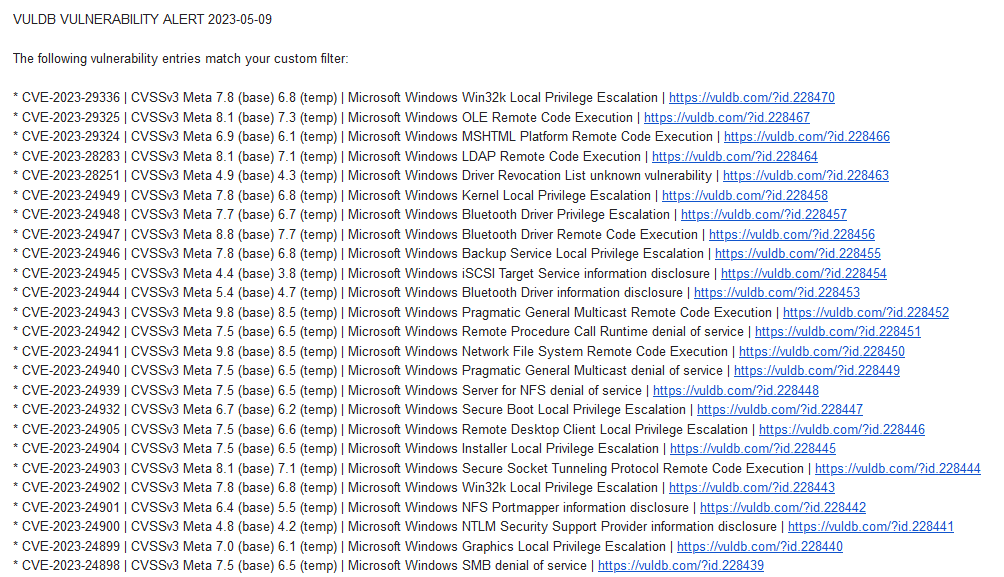Open the iSCSI Target Service link id.228454
The image size is (1004, 577).
[804, 273]
